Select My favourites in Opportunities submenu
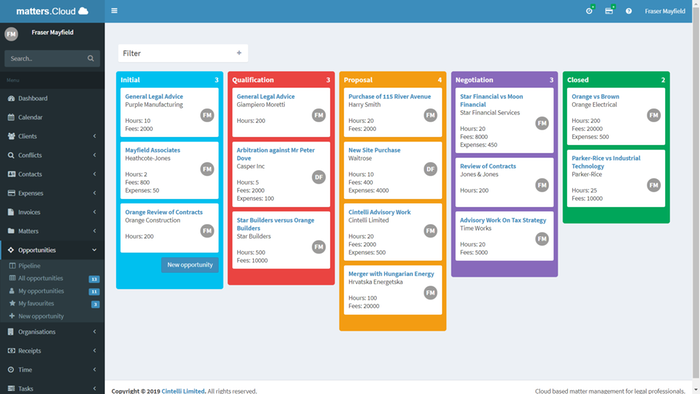700x394 pixels. coord(36,303)
